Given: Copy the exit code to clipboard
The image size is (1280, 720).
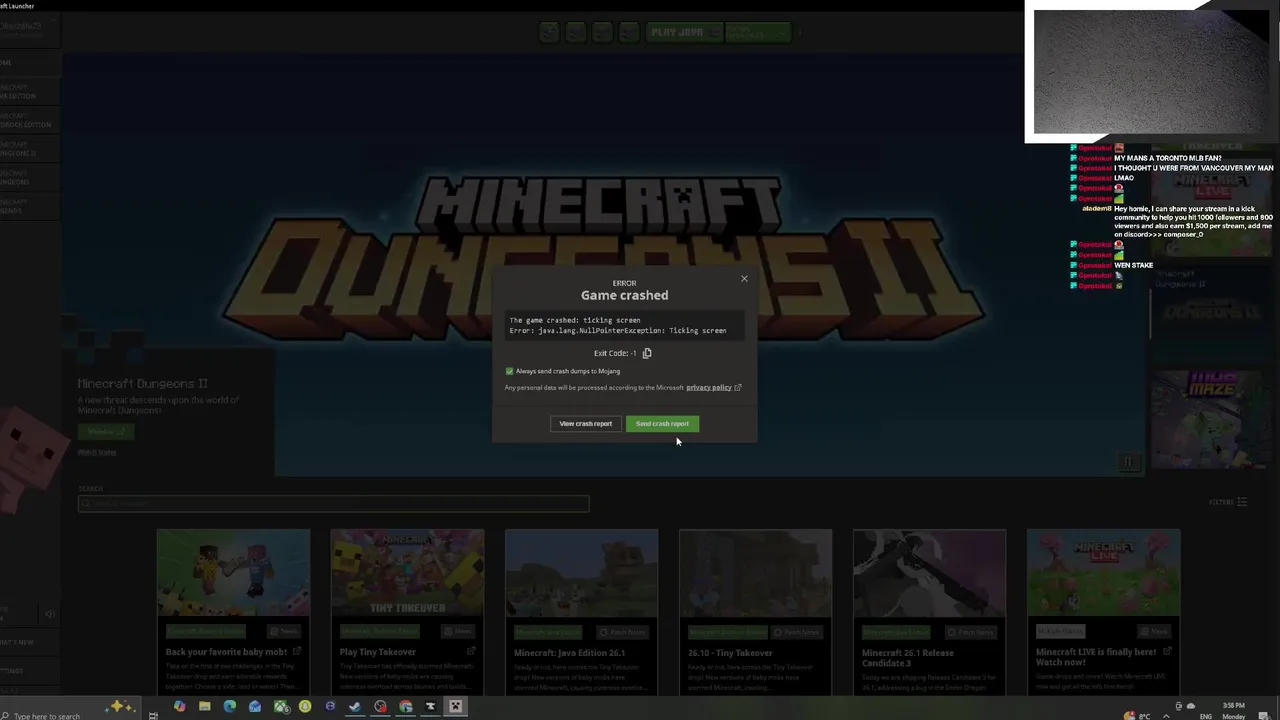Looking at the screenshot, I should pyautogui.click(x=647, y=353).
